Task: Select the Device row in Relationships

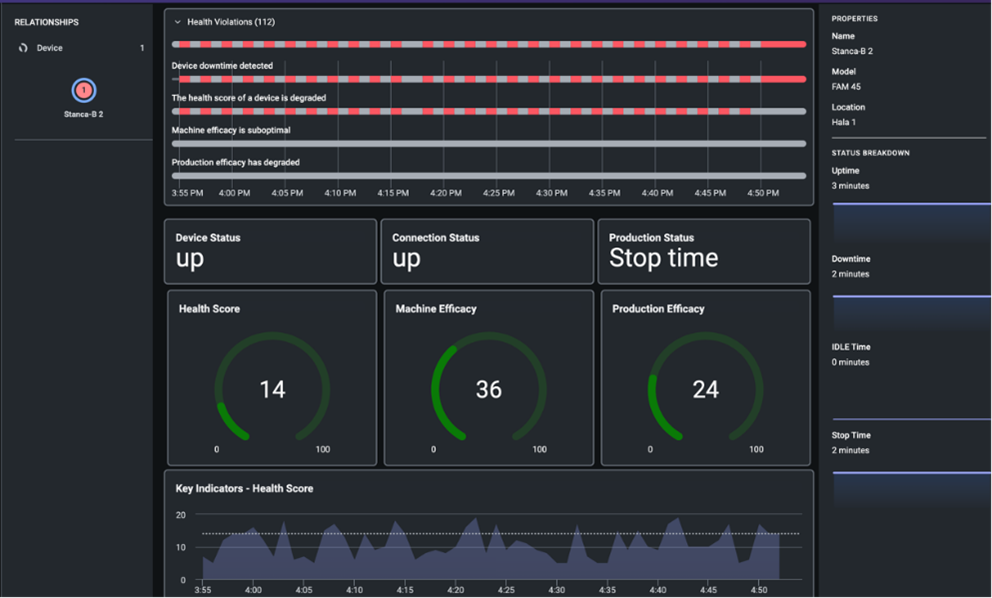Action: coord(80,48)
